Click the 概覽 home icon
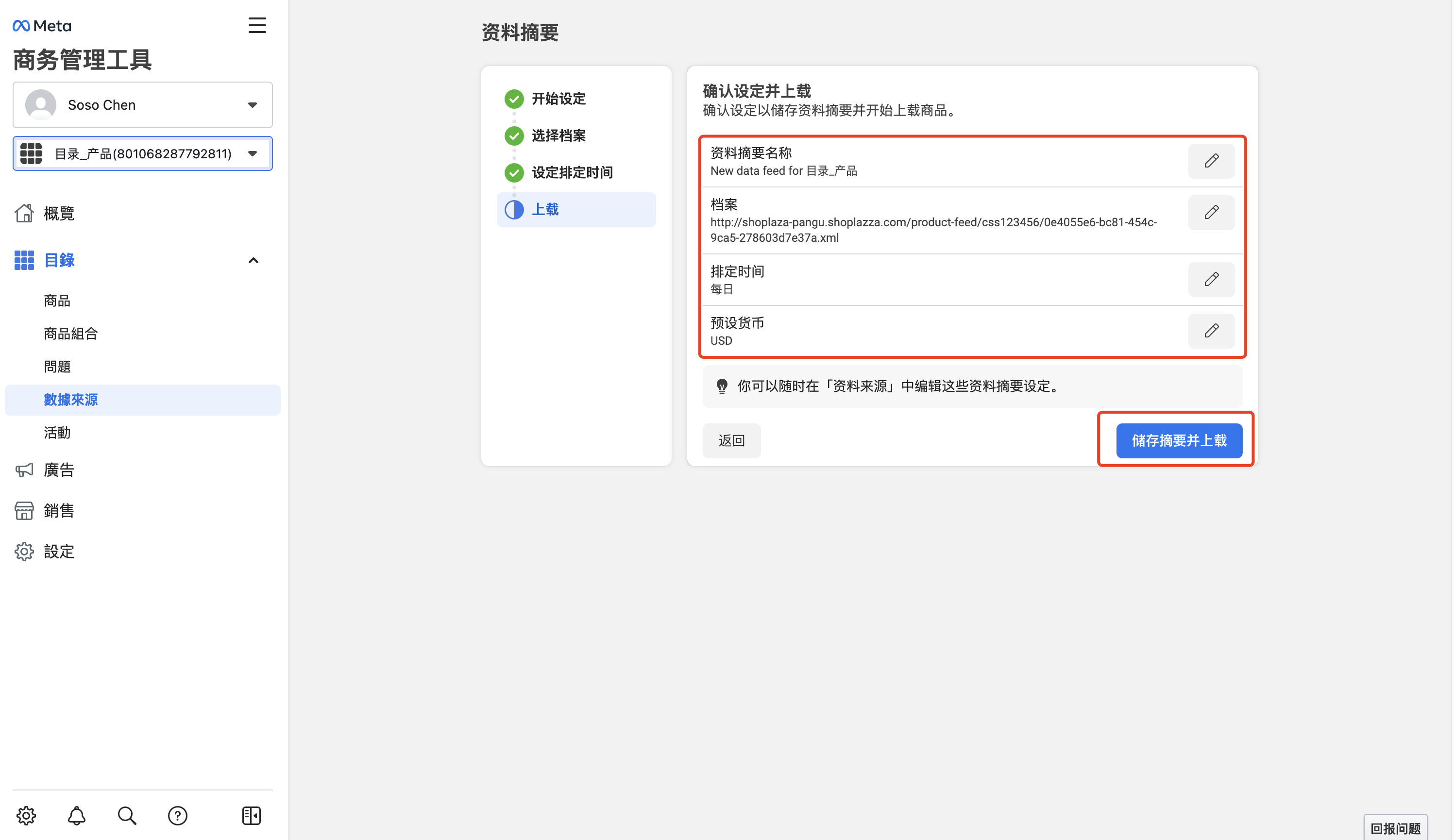 click(x=24, y=213)
